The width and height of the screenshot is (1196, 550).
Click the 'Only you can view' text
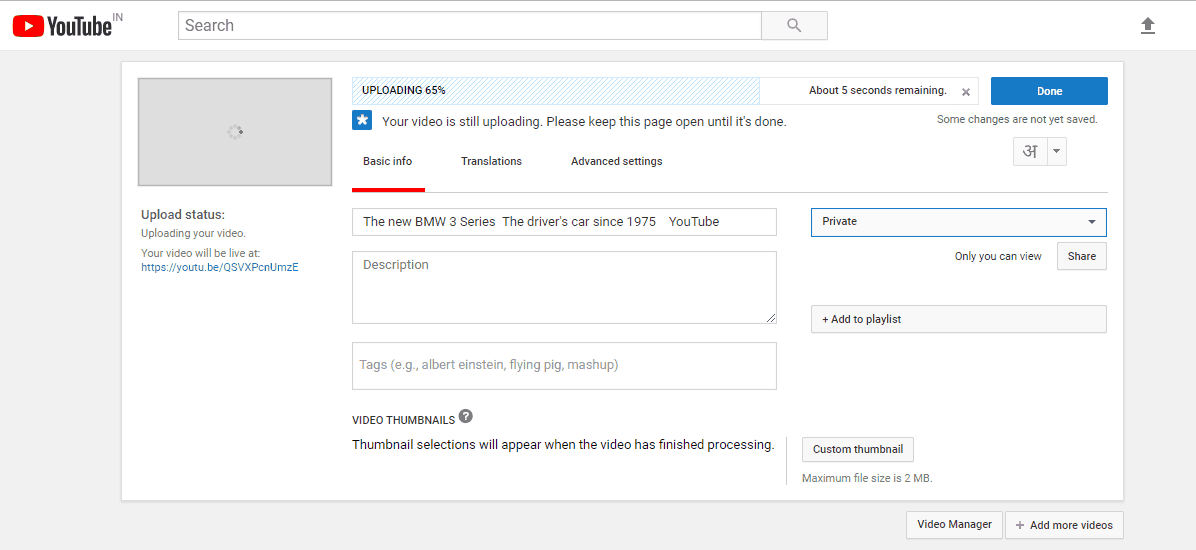(998, 257)
